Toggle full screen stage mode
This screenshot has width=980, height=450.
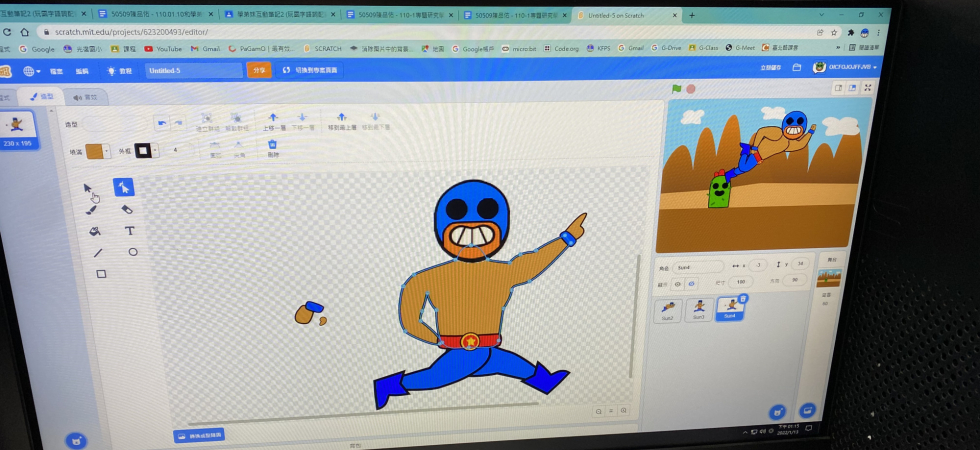[x=866, y=89]
